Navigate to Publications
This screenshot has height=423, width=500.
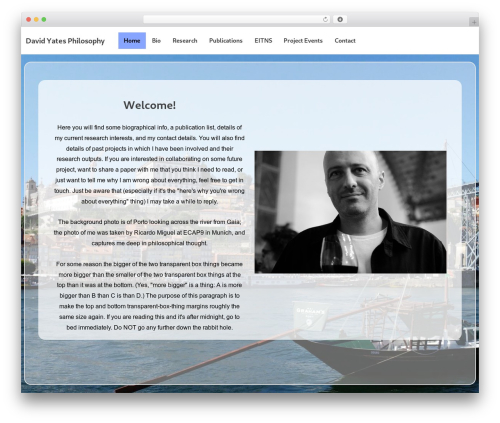226,41
